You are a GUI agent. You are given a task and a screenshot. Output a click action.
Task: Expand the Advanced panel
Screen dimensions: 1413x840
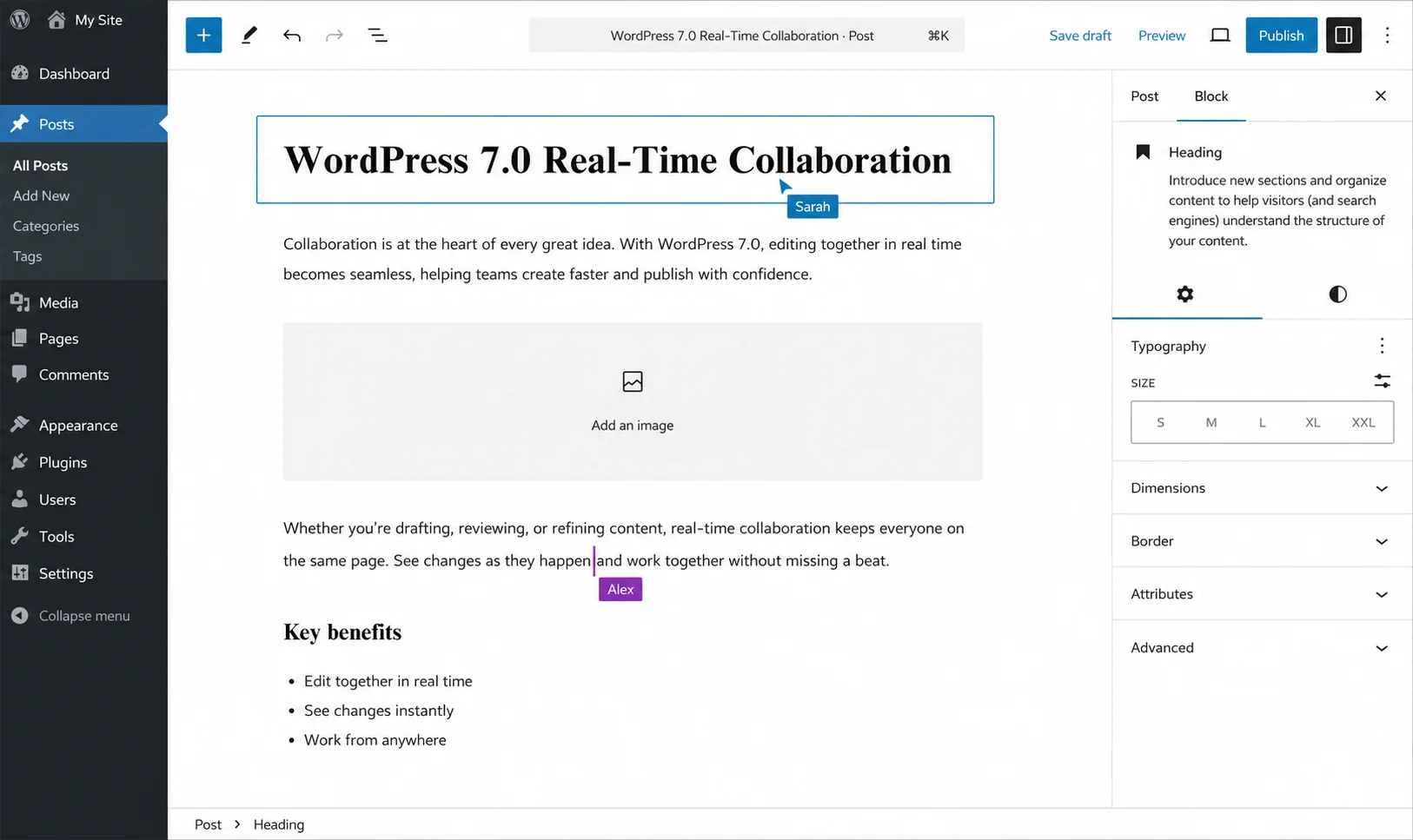coord(1262,648)
